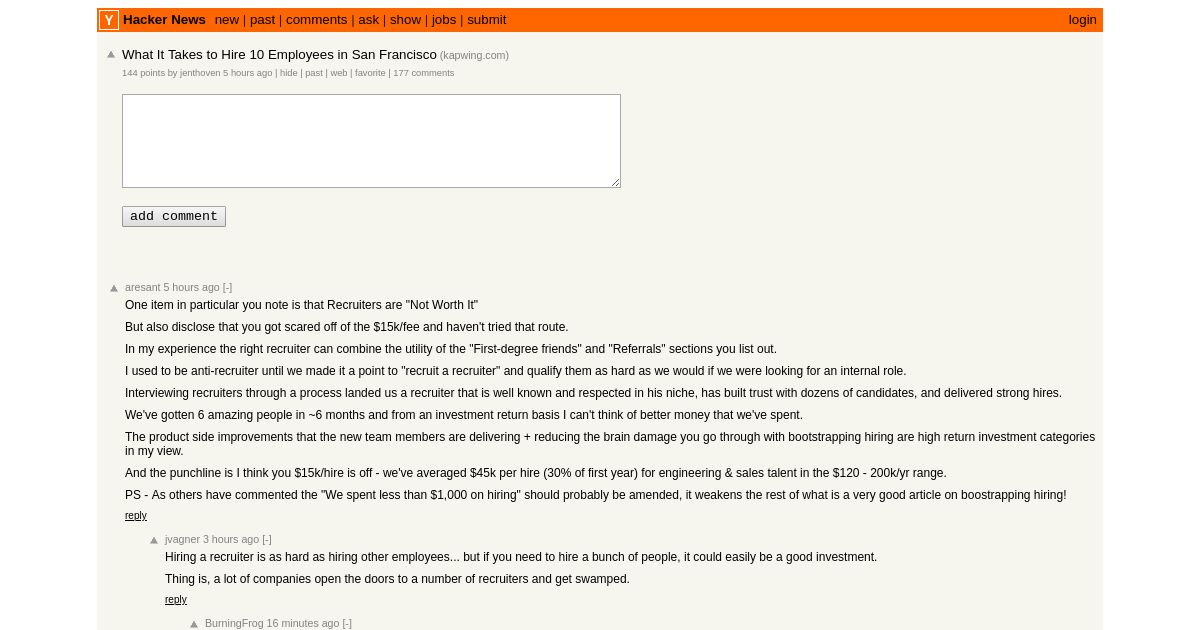This screenshot has width=1200, height=630.
Task: Collapse aresant's comment thread
Action: pos(227,287)
